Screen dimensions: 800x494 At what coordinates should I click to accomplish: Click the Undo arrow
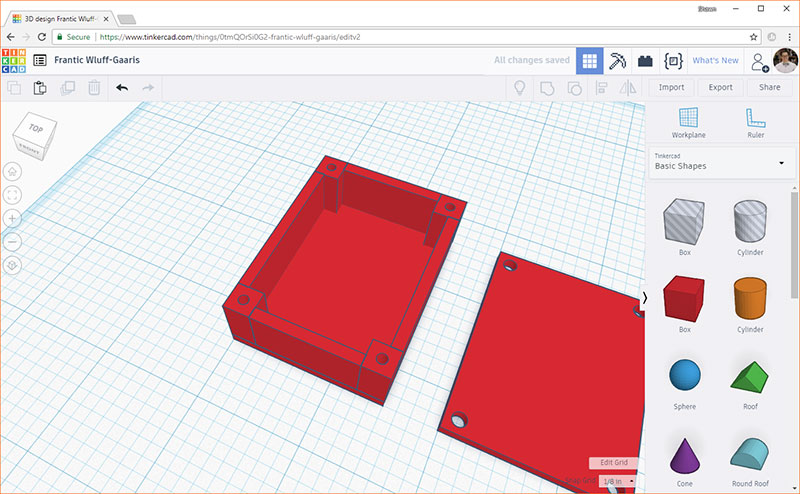[122, 88]
